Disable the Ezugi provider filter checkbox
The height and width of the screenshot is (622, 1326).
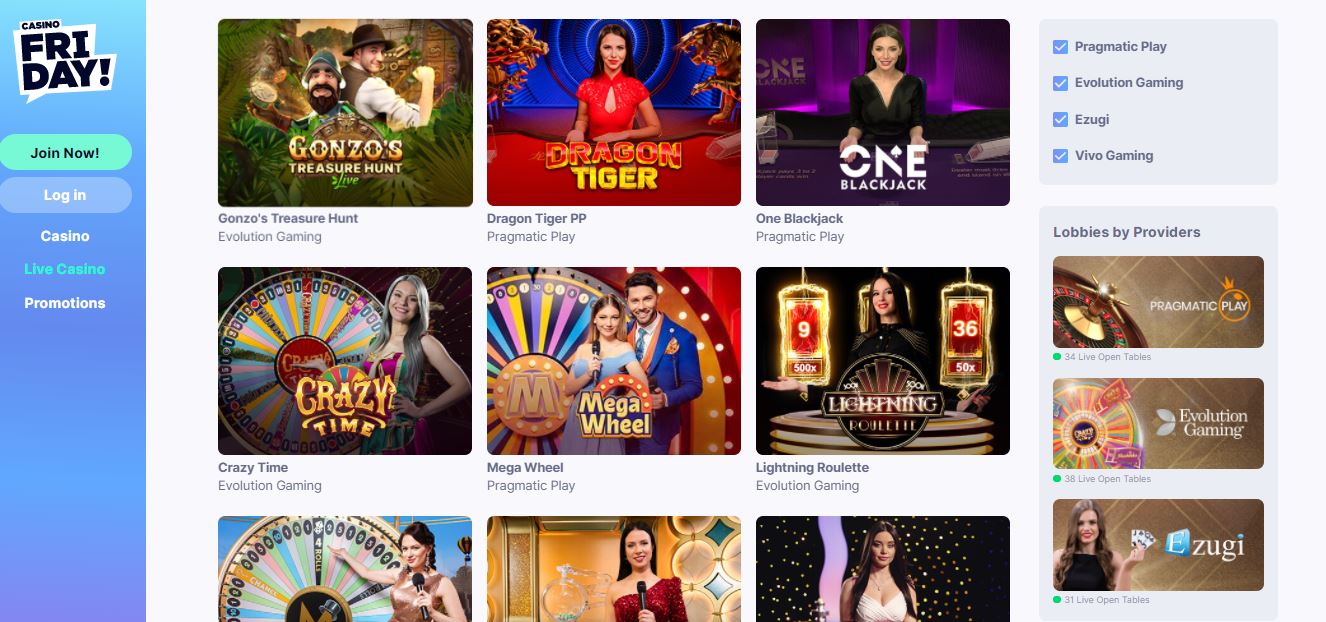pos(1061,120)
